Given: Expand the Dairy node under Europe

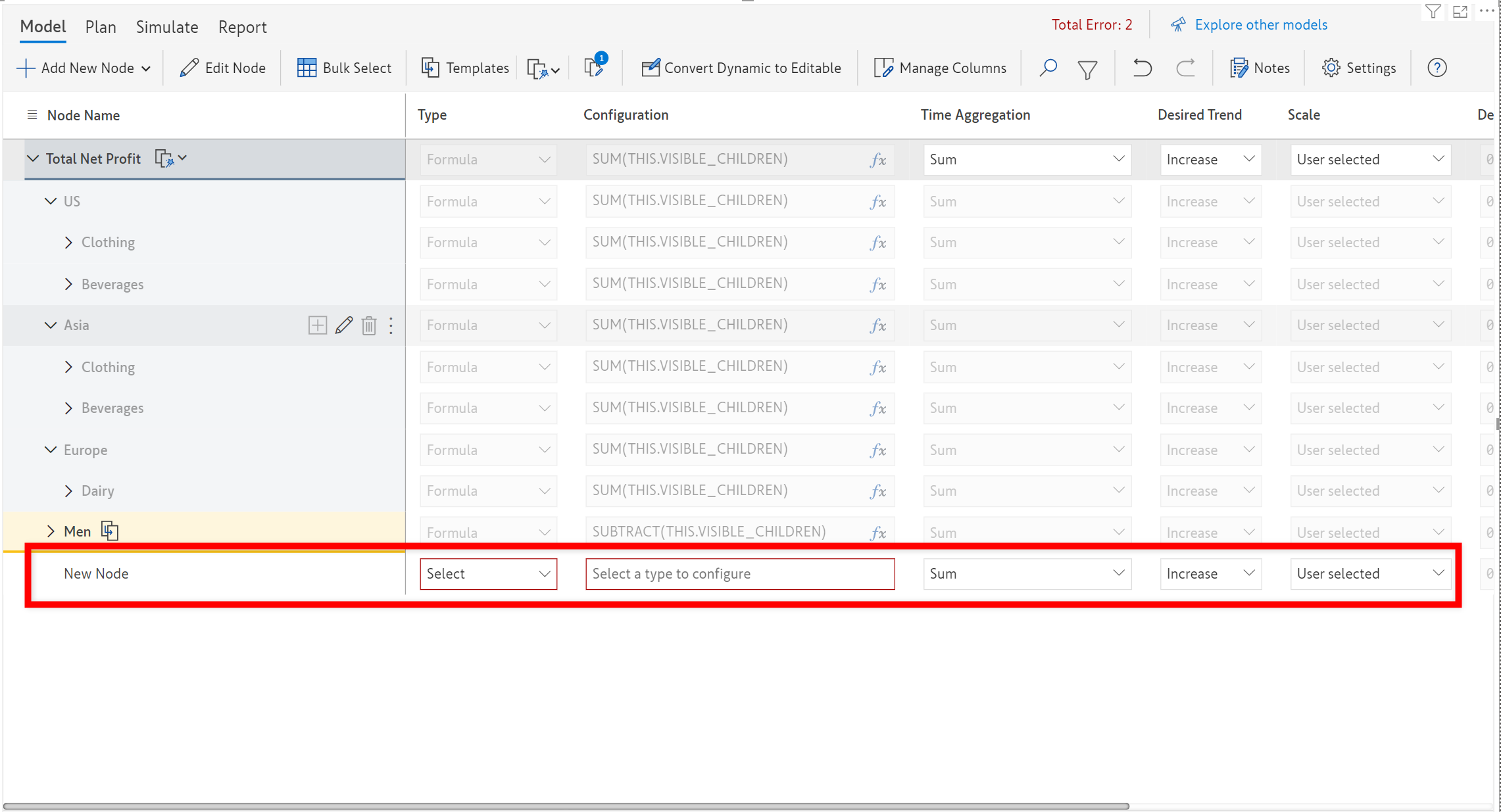Looking at the screenshot, I should click(68, 491).
